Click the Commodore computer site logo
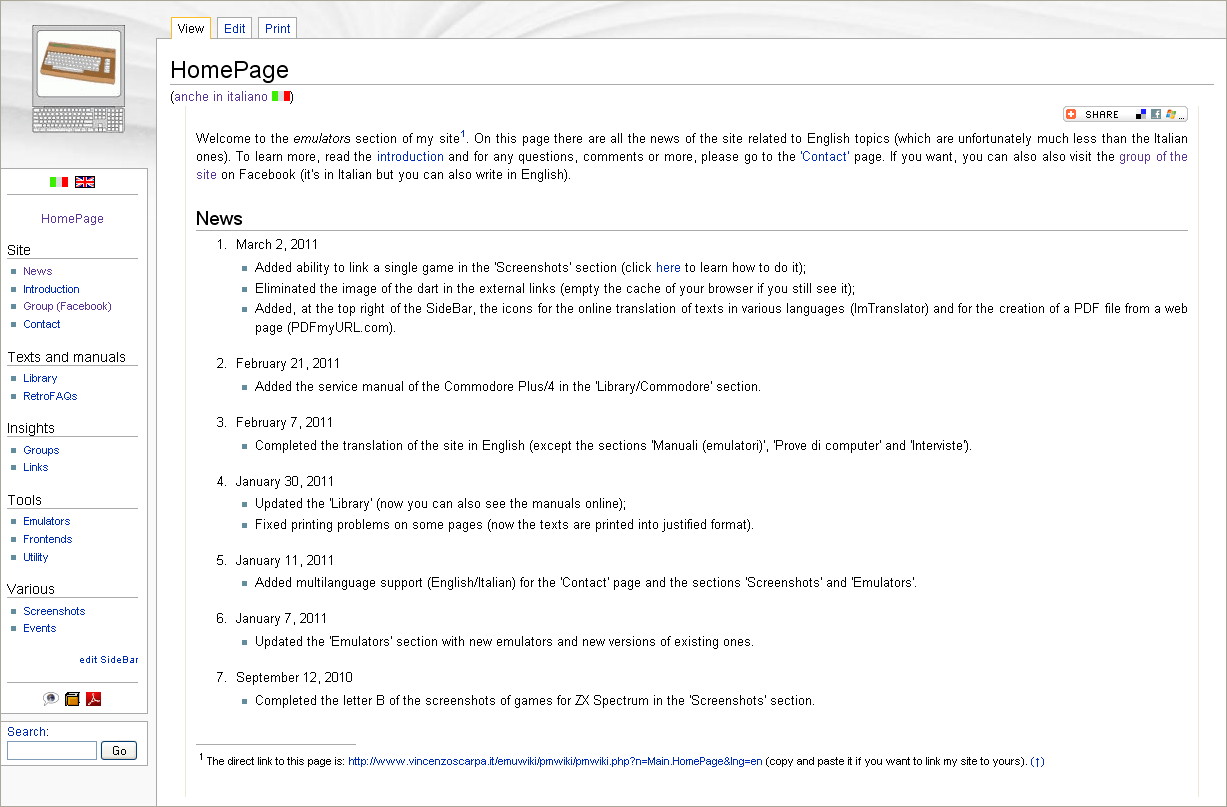The height and width of the screenshot is (807, 1227). [78, 80]
